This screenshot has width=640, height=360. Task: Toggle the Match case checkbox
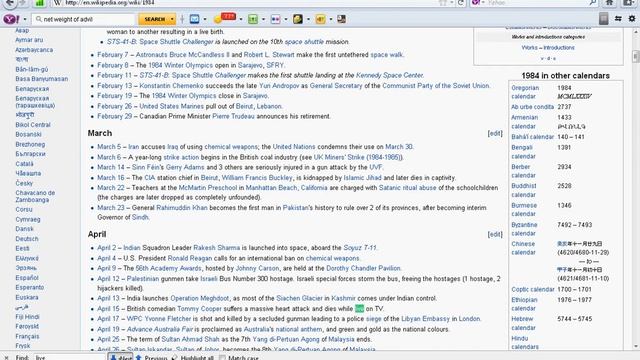coord(222,358)
